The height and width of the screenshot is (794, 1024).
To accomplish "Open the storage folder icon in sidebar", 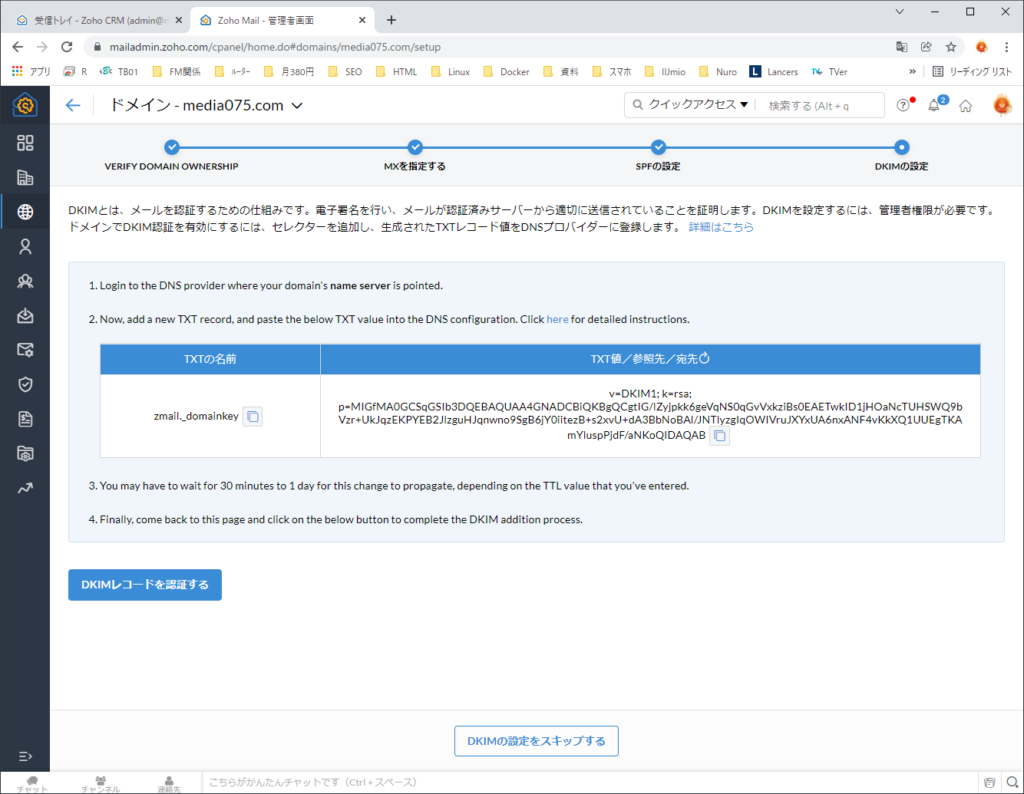I will [25, 454].
